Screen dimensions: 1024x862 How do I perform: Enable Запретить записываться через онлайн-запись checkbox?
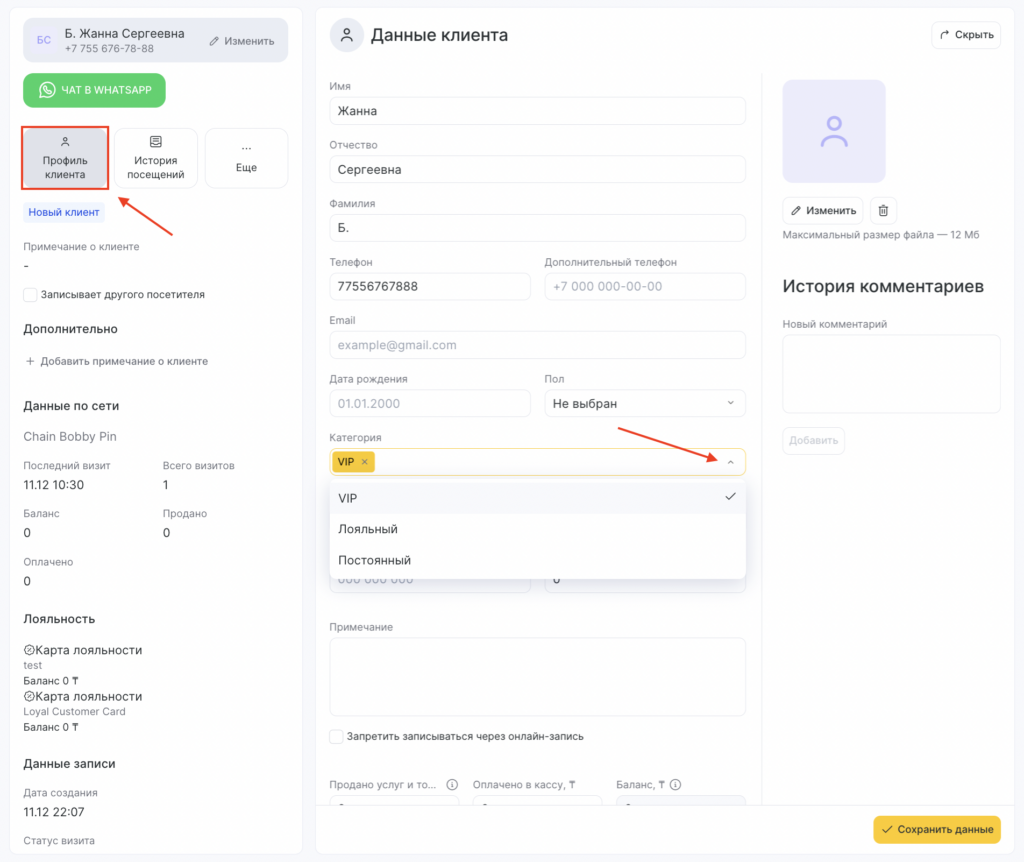point(337,737)
